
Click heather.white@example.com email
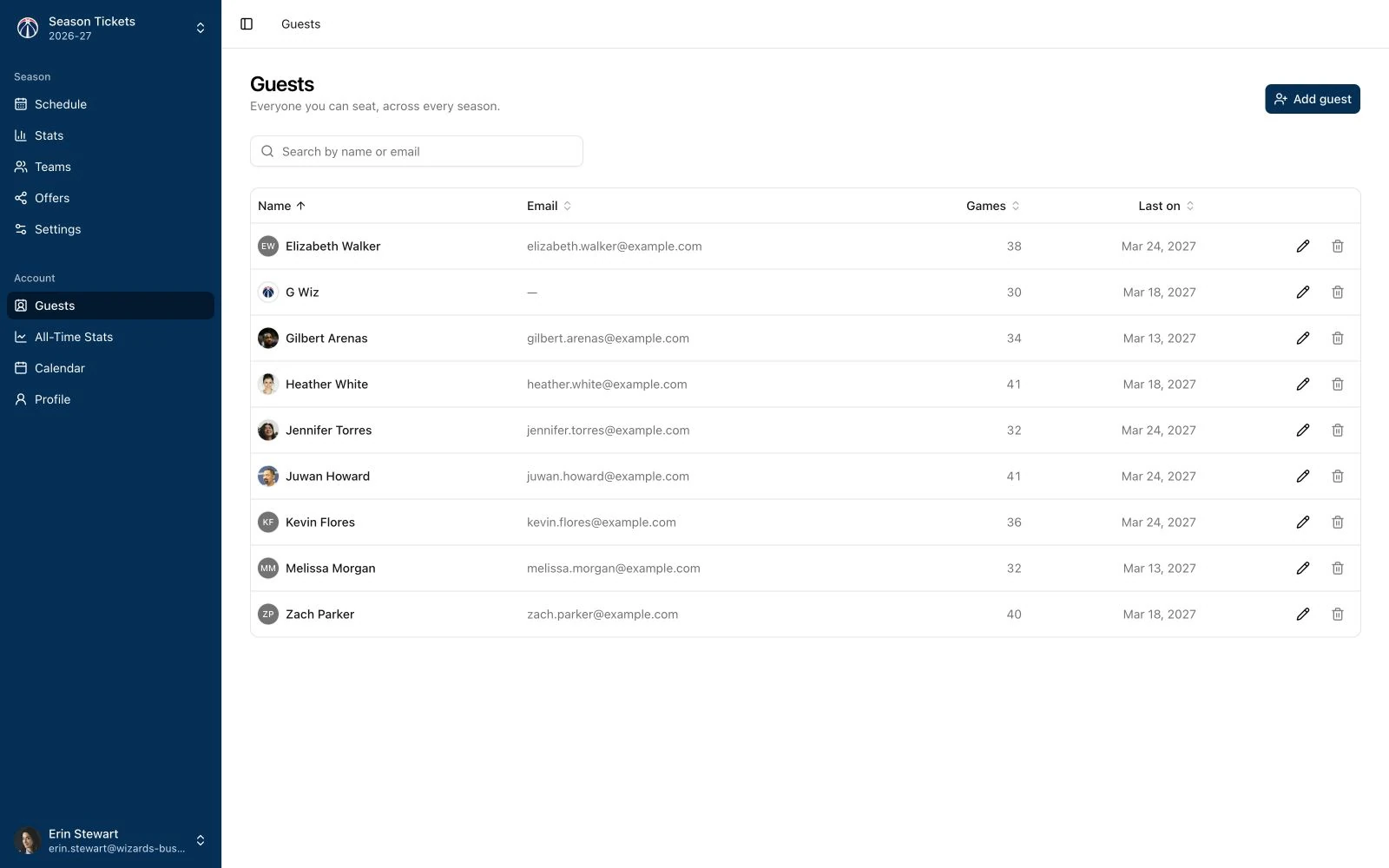(x=607, y=385)
